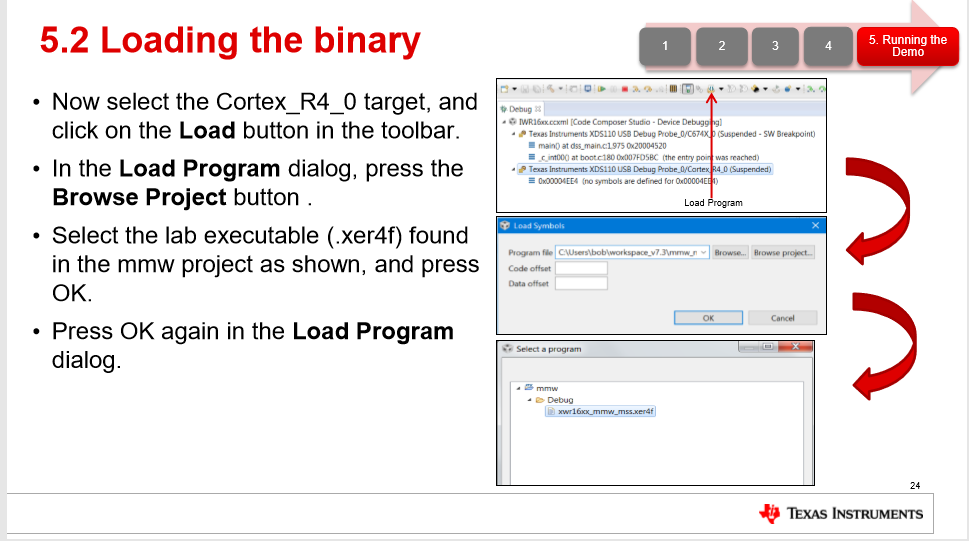Viewport: 969px width, 541px height.
Task: Select the main() at dss_main.c stack frame
Action: click(x=598, y=146)
